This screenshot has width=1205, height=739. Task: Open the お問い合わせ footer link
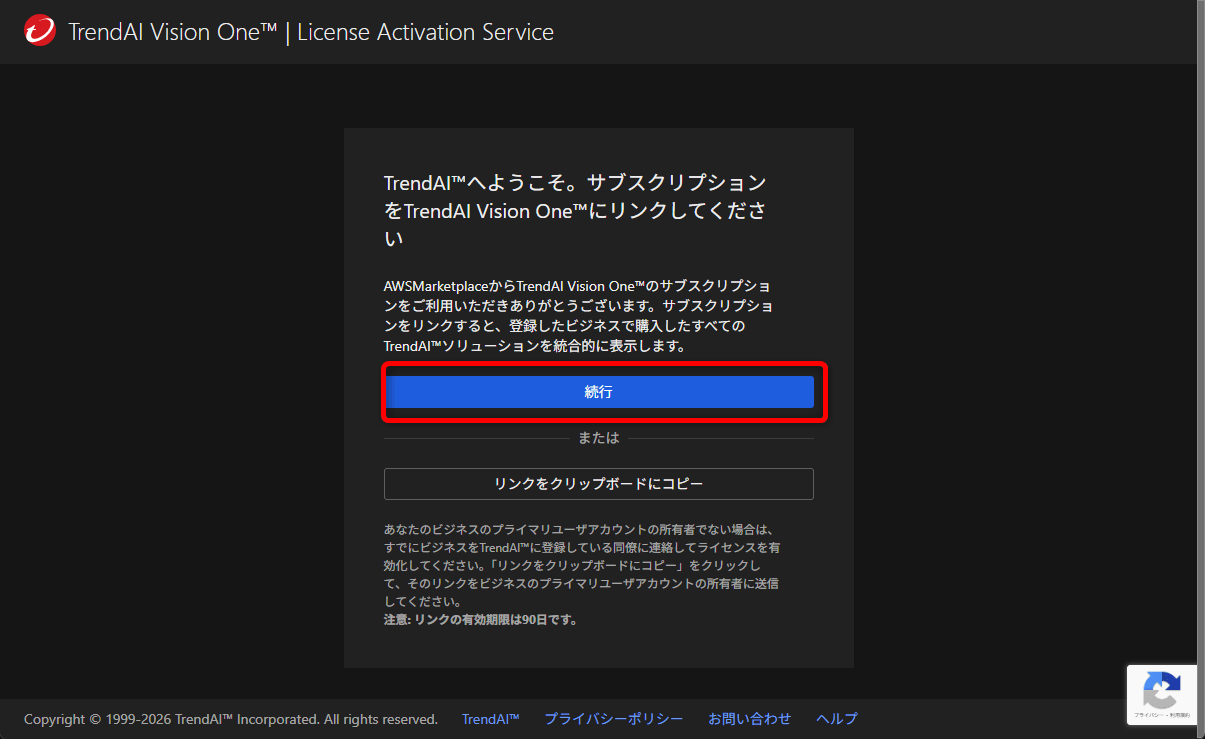click(750, 719)
